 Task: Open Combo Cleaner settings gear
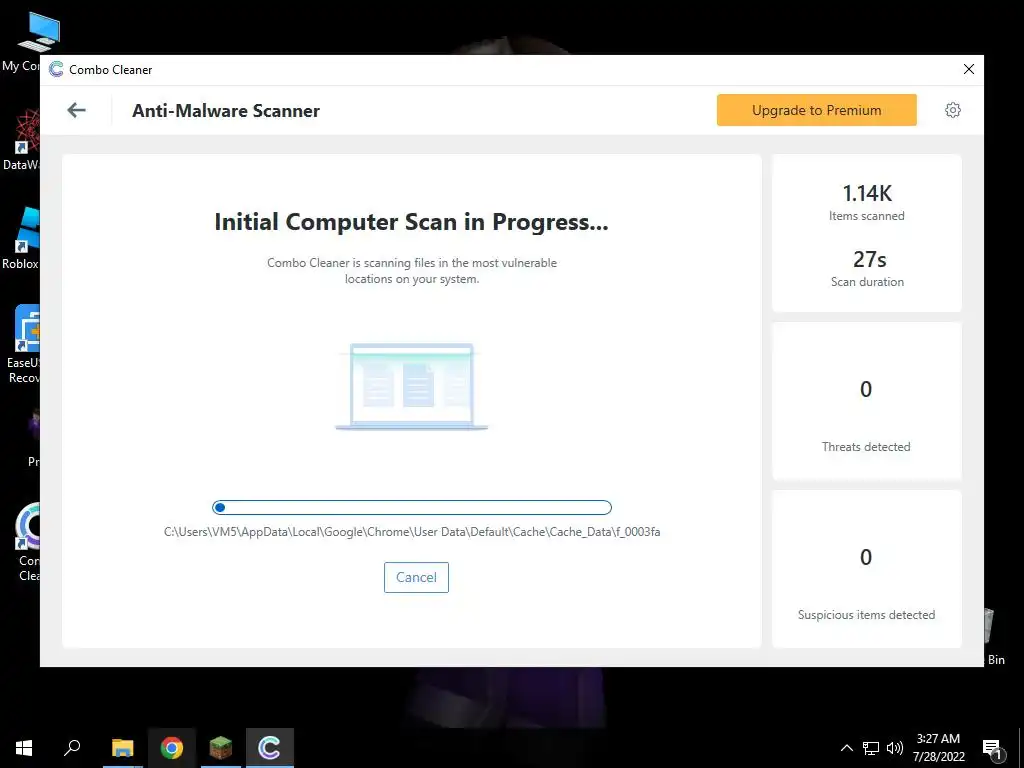point(952,110)
